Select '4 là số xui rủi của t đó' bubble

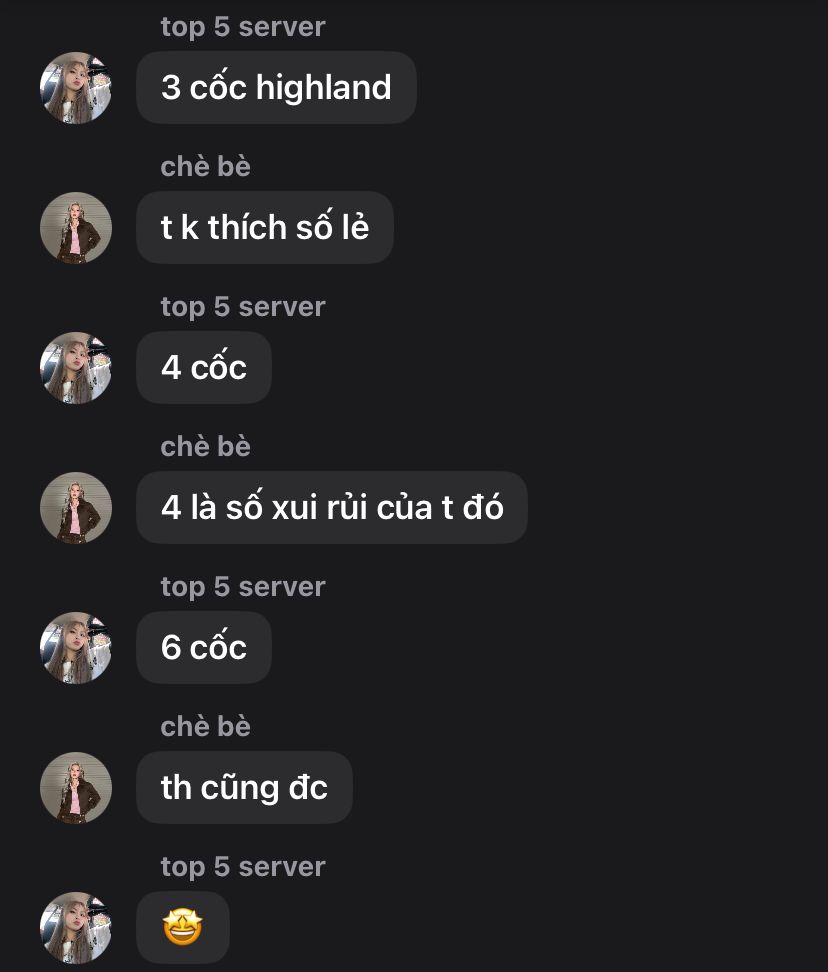332,508
